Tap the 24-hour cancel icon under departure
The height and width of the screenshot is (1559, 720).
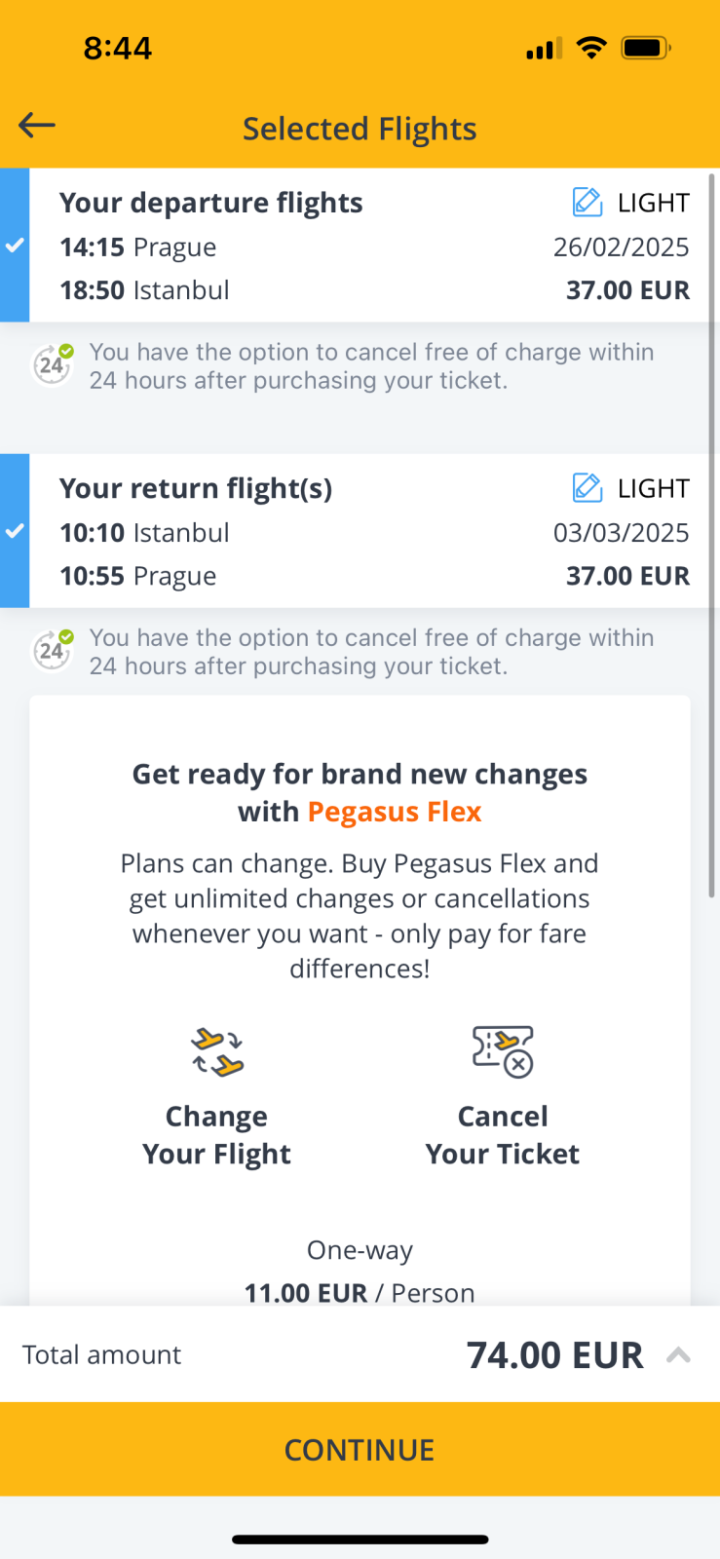tap(52, 365)
